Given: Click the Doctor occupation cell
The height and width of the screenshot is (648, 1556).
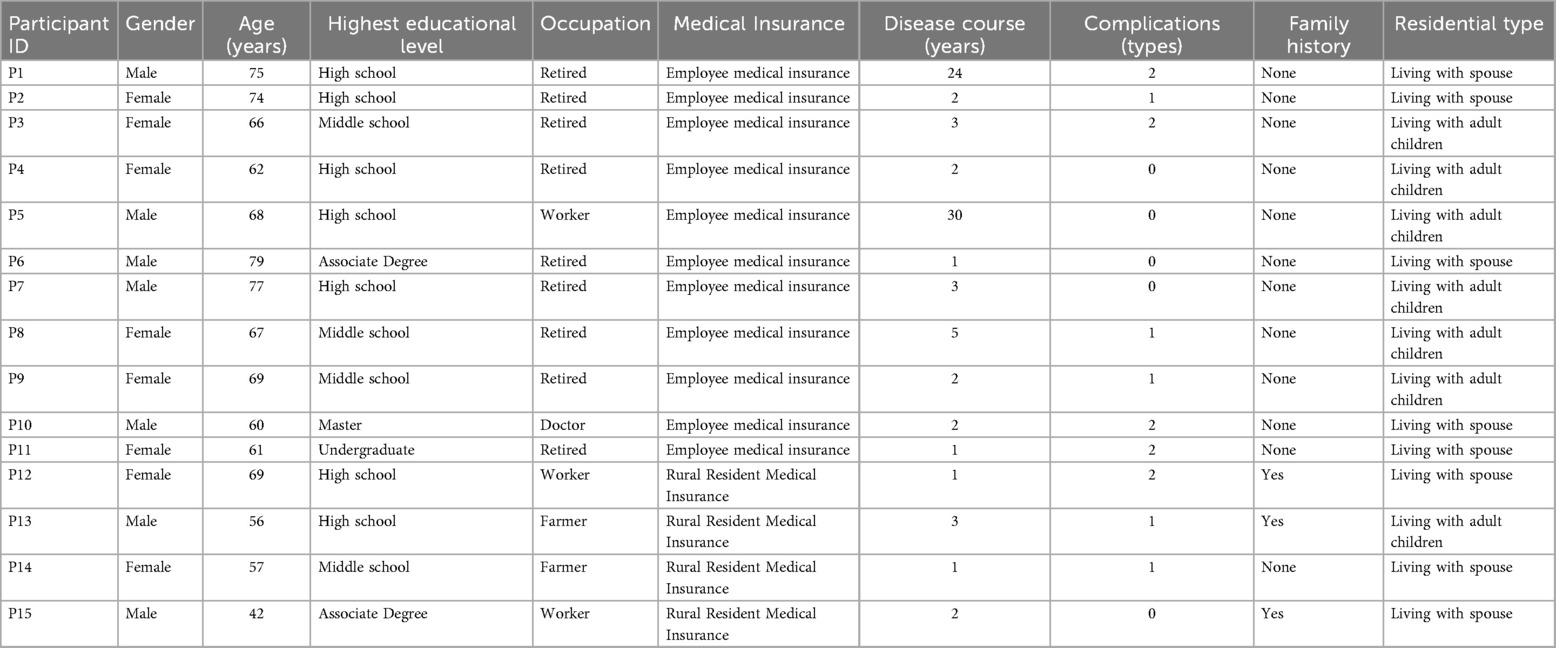Looking at the screenshot, I should [563, 425].
